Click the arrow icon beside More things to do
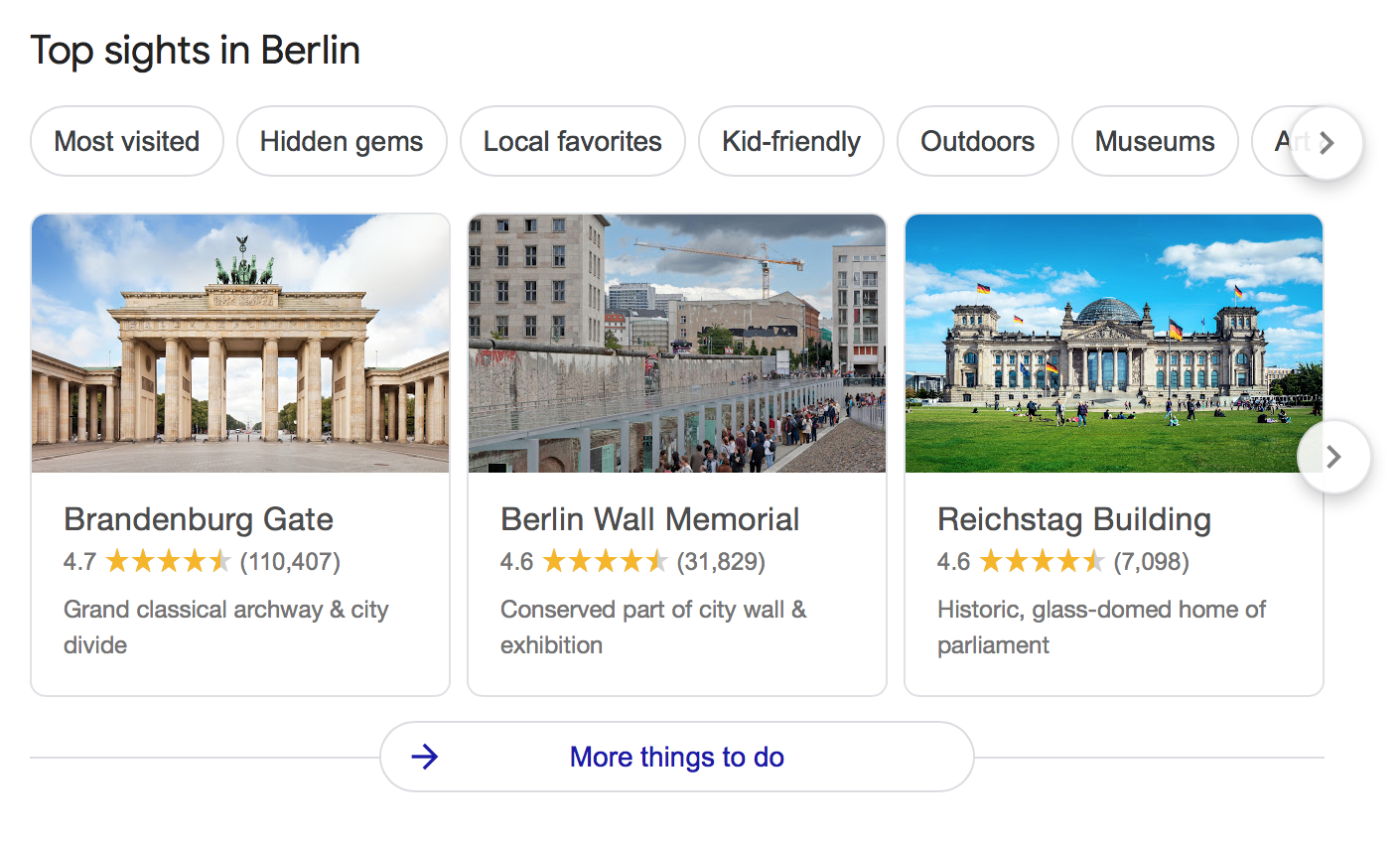This screenshot has width=1400, height=842. tap(425, 758)
